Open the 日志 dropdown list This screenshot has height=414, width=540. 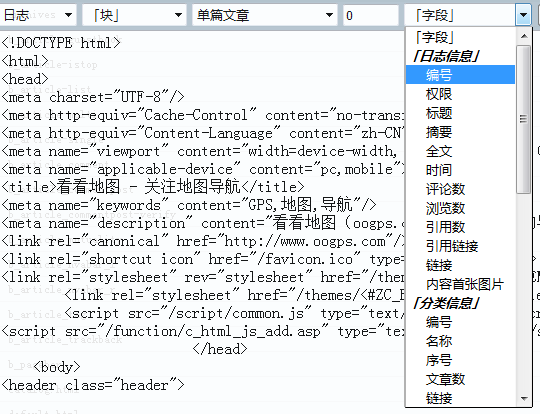(38, 15)
